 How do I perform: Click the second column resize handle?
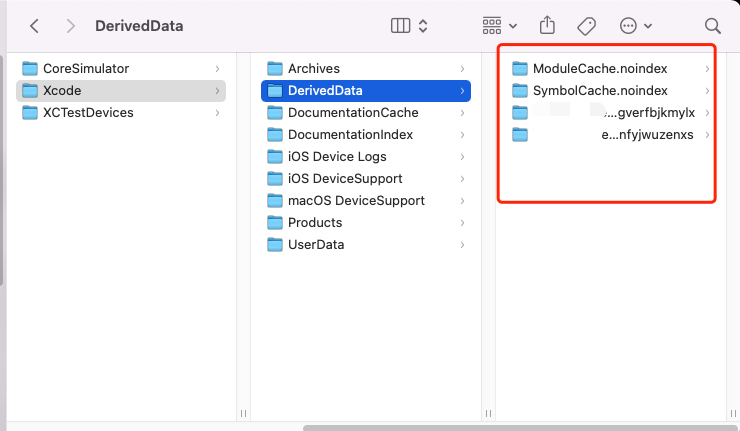[x=488, y=414]
